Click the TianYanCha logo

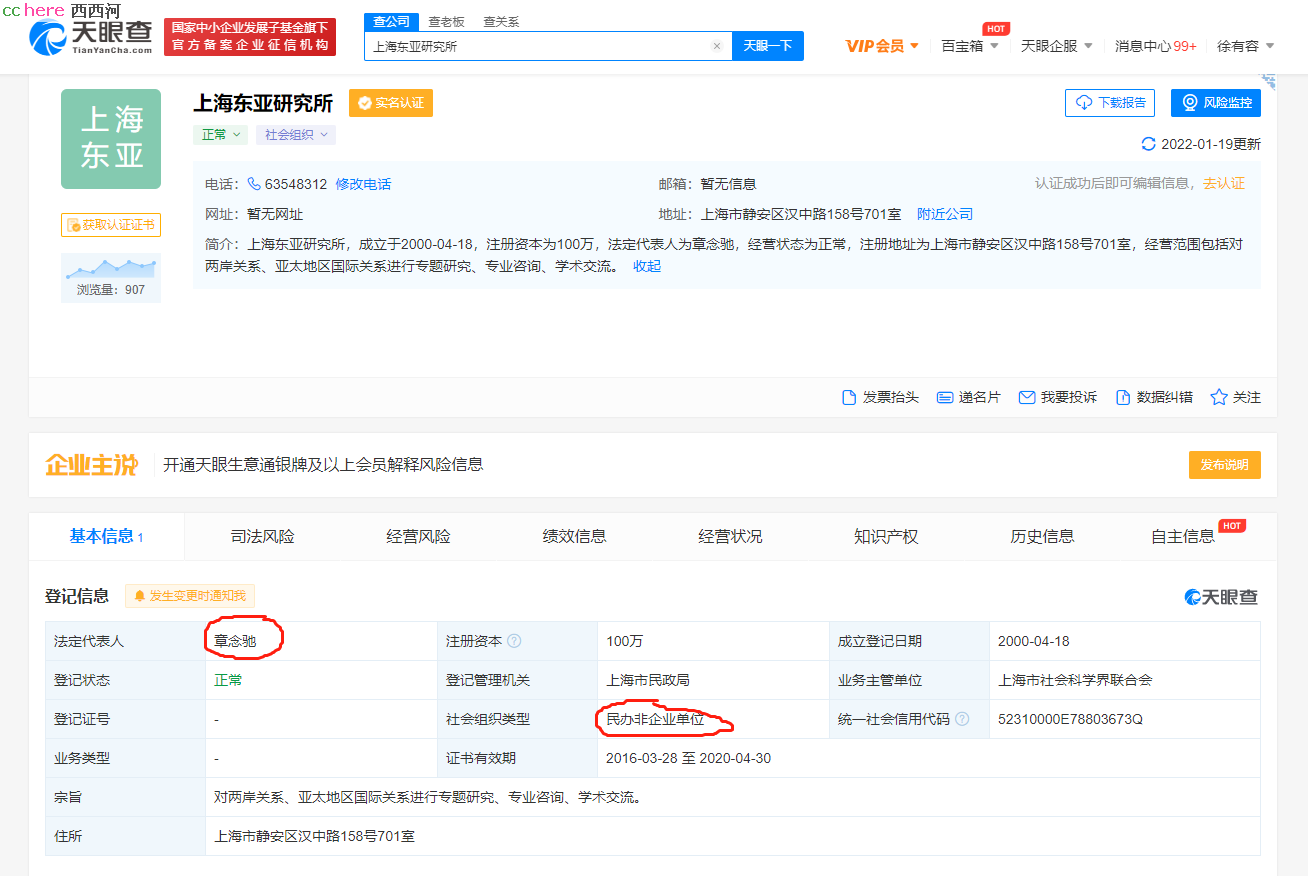point(90,38)
